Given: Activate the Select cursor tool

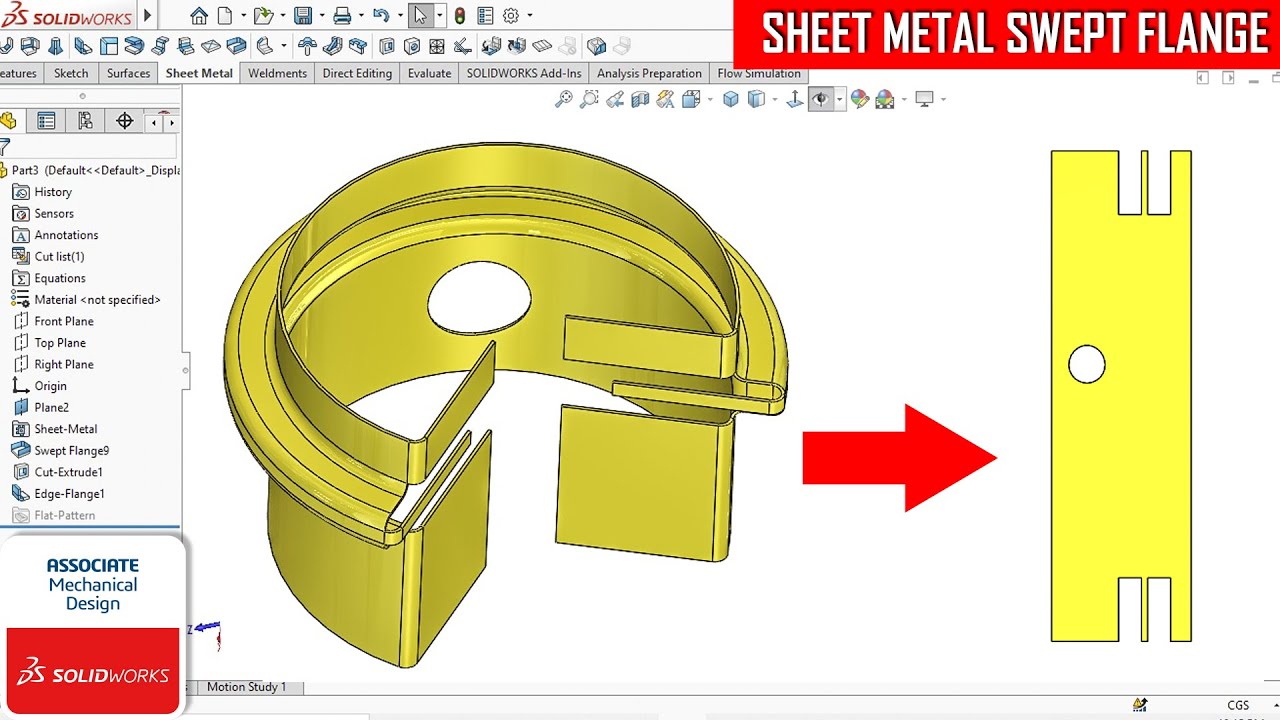Looking at the screenshot, I should [420, 16].
